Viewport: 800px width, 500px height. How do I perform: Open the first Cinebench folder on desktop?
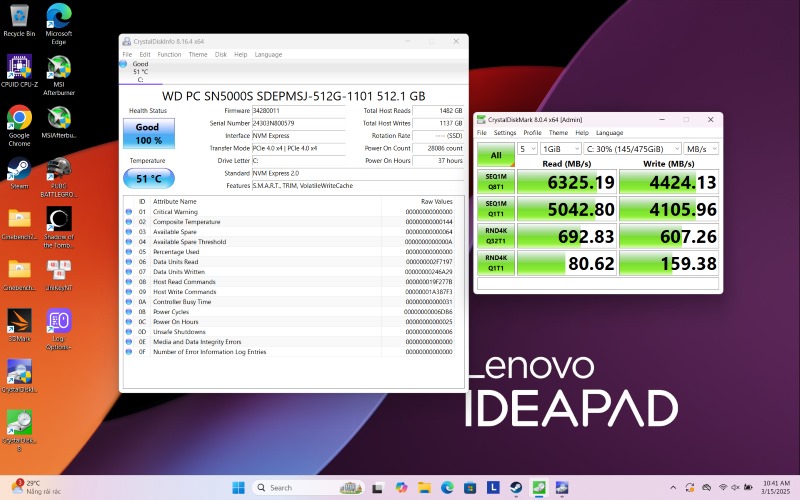(x=19, y=223)
